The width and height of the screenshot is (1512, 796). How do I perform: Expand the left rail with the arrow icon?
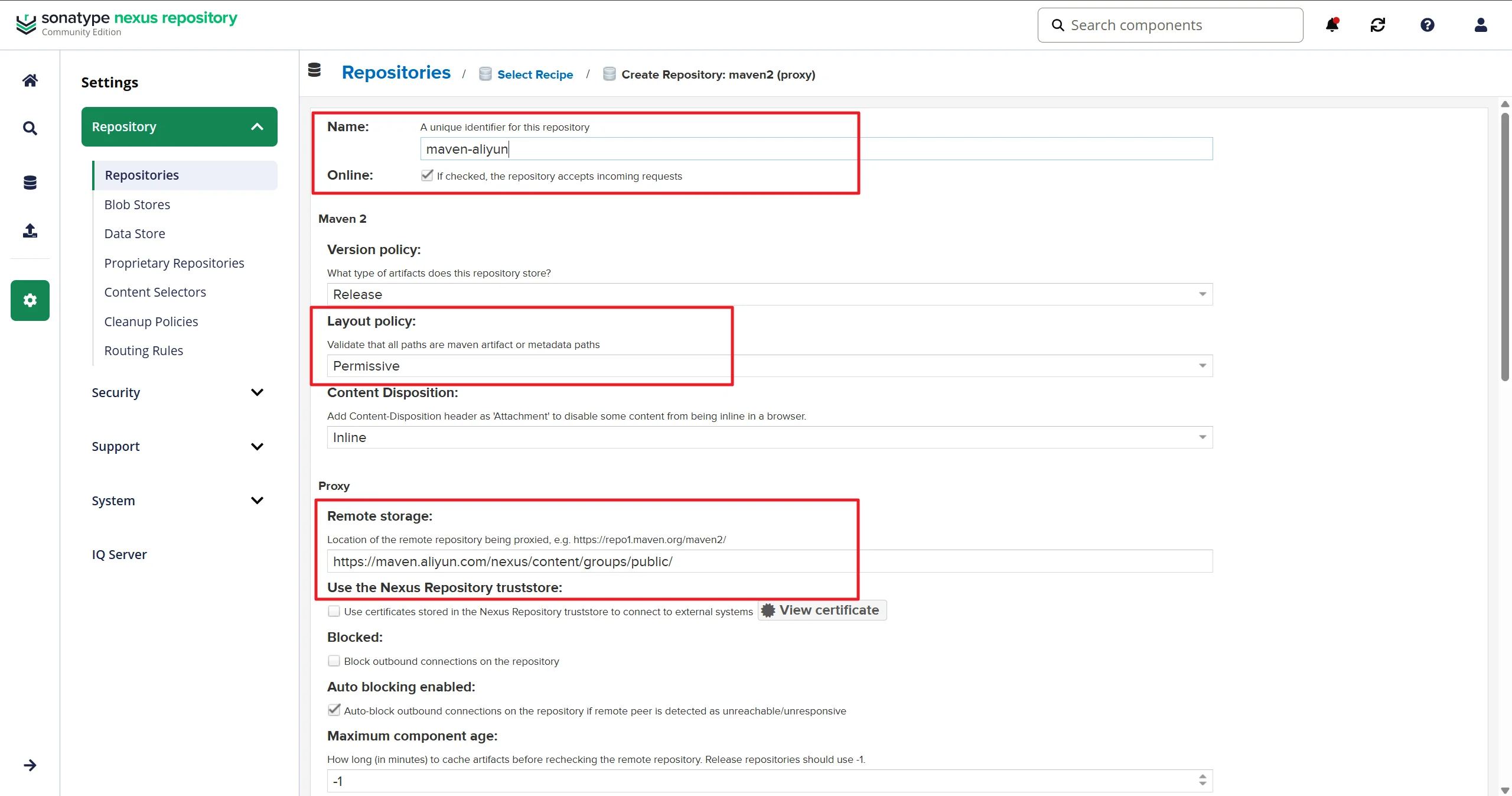[30, 765]
